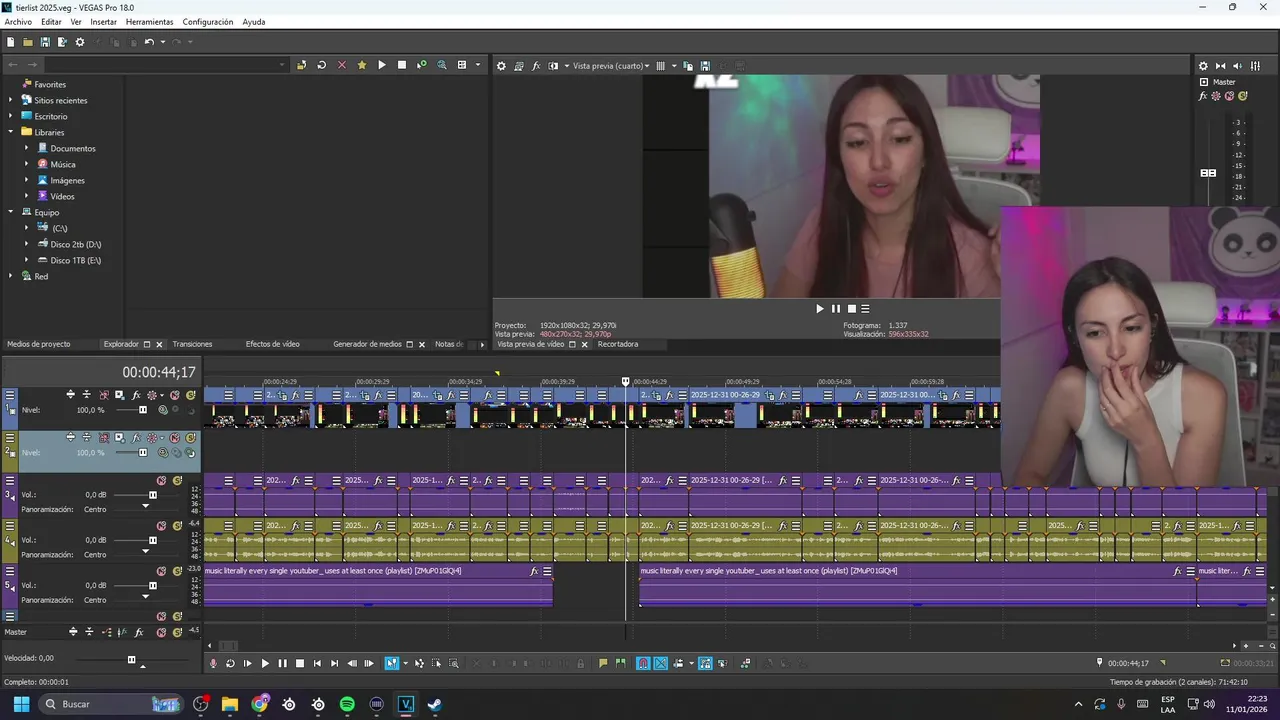This screenshot has width=1280, height=720.
Task: Adjust the Vol. slider on audio track 3
Action: pyautogui.click(x=152, y=495)
